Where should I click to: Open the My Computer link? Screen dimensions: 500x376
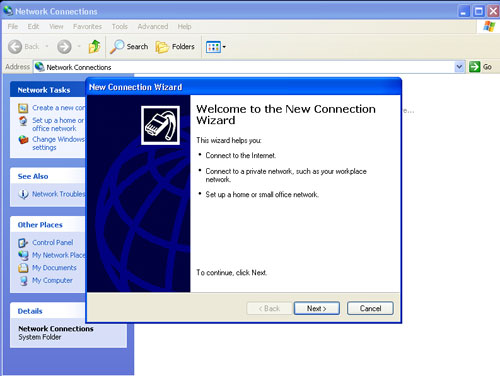(x=52, y=280)
